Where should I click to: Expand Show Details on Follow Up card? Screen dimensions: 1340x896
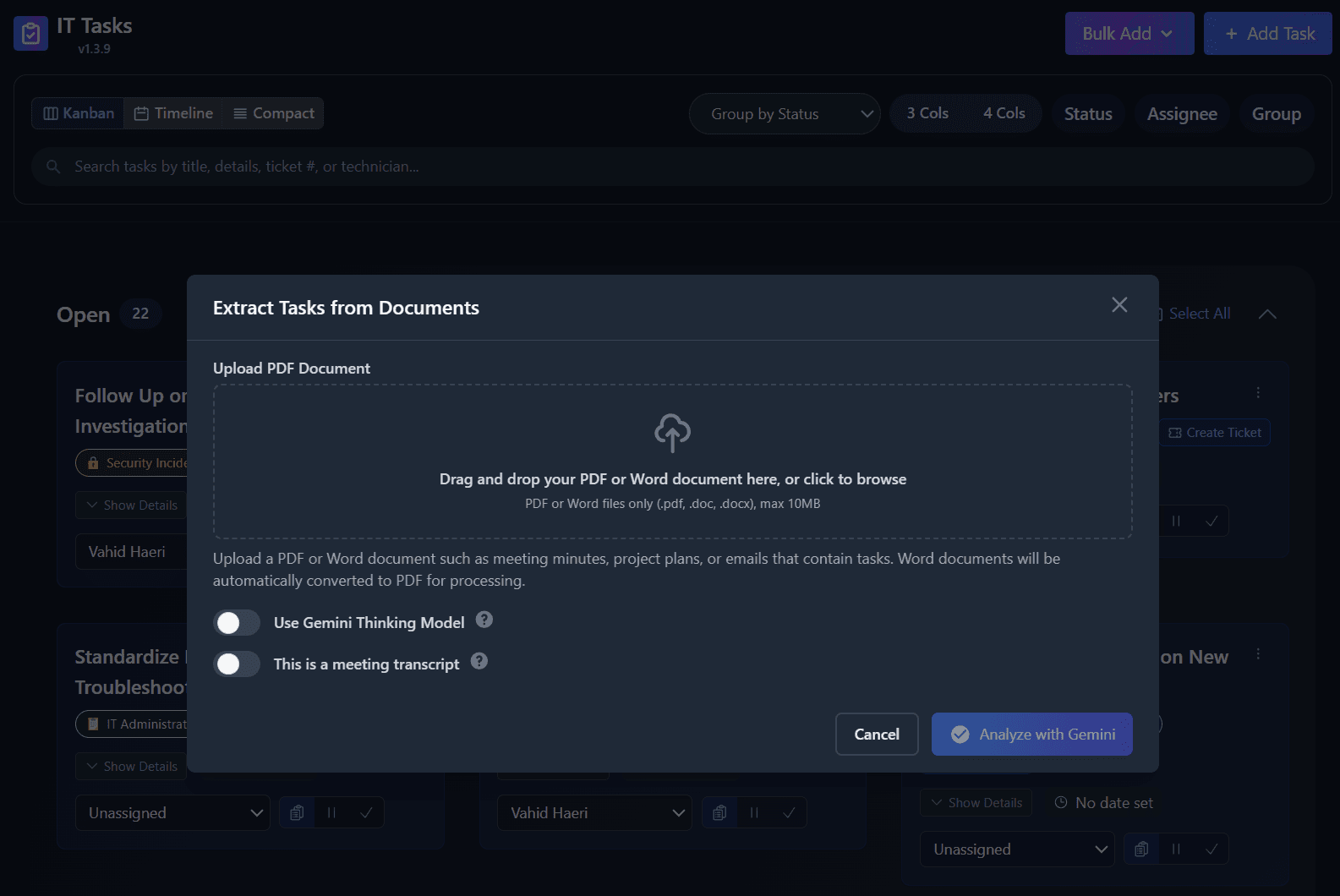(x=131, y=505)
